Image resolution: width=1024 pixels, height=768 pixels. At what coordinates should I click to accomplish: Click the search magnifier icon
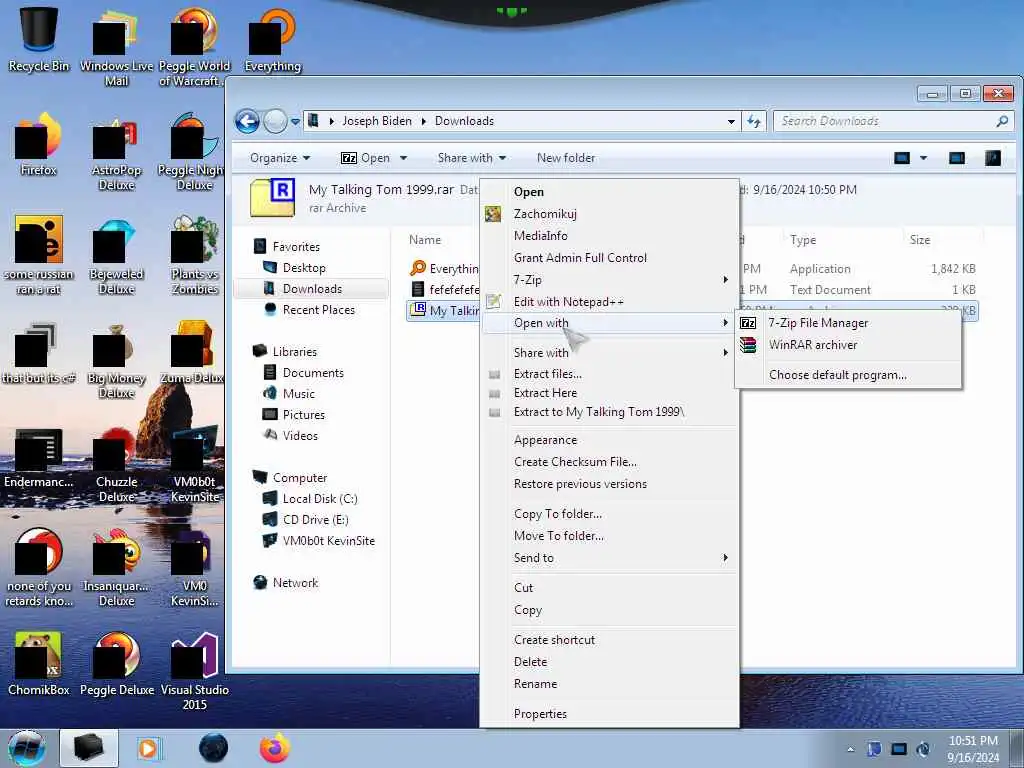pos(1002,121)
